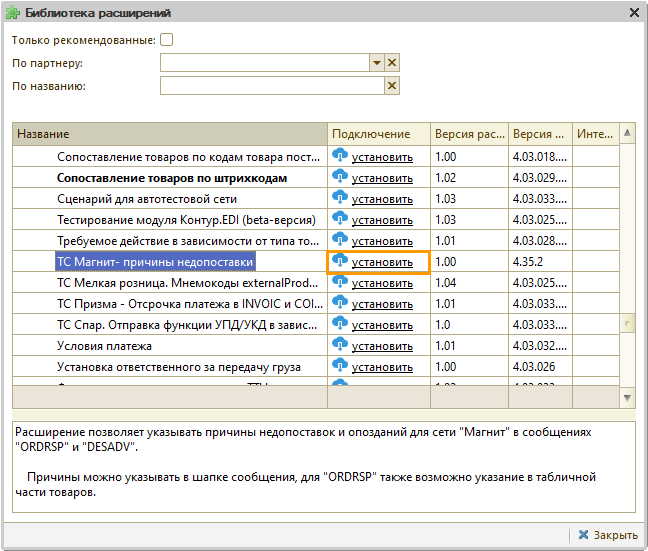Click cloud icon for Тестирование модуля Контур.EDI
Viewport: 648px width, 551px height.
click(339, 219)
